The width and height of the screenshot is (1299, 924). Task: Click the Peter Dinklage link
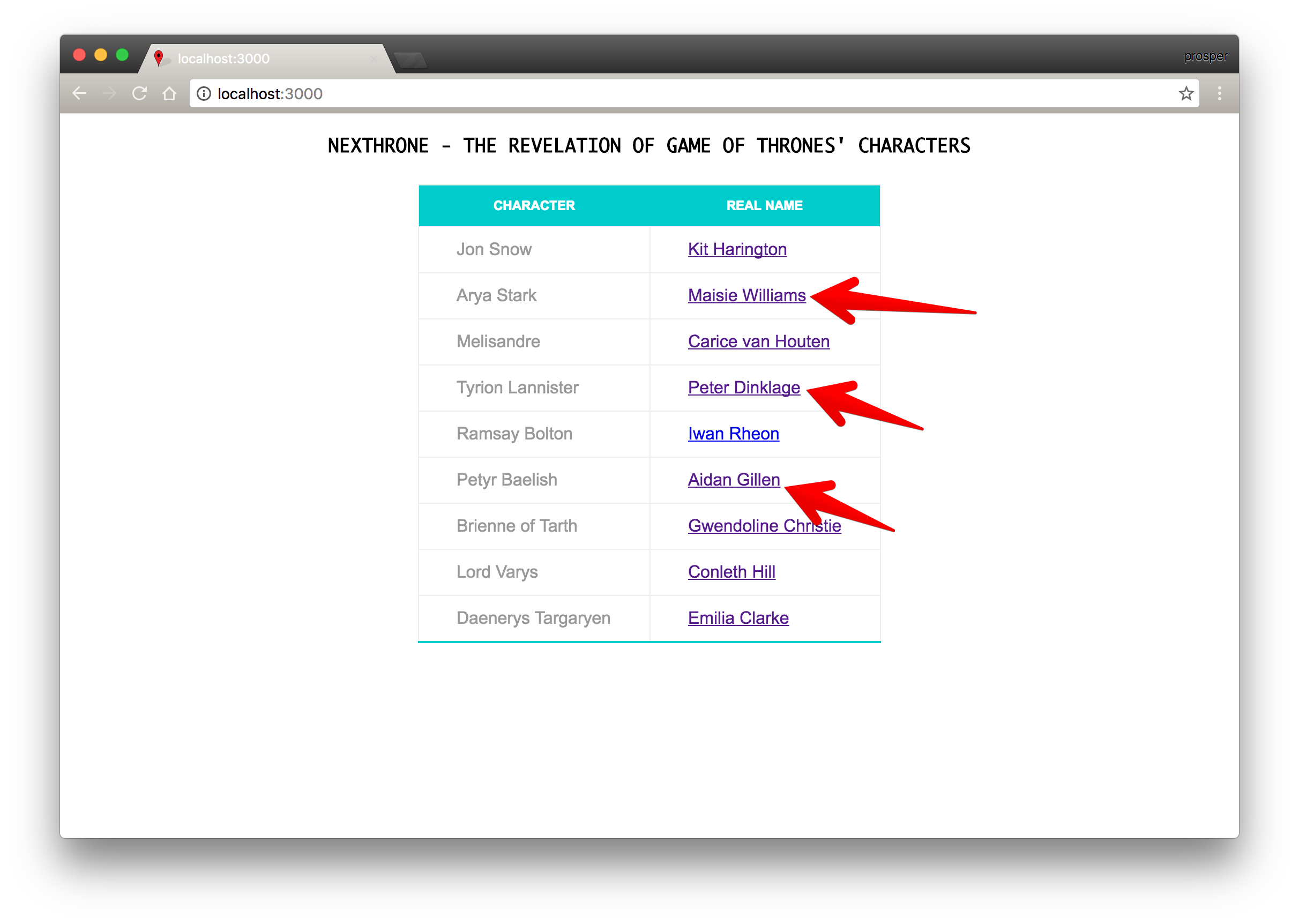click(x=743, y=388)
